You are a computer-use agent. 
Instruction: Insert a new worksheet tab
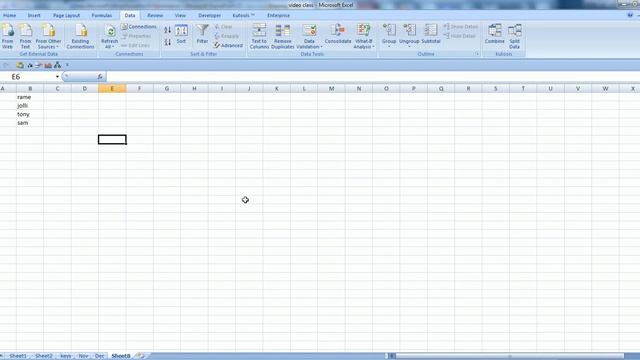pos(140,356)
